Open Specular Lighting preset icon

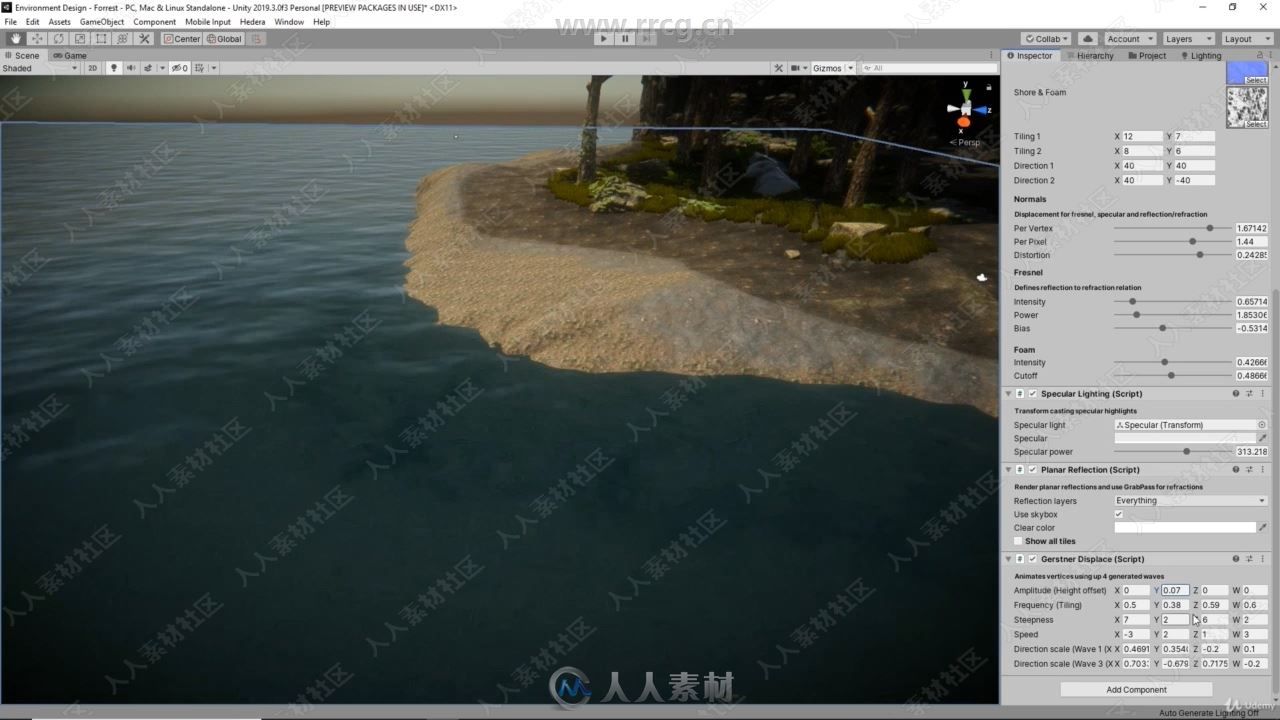[1249, 394]
